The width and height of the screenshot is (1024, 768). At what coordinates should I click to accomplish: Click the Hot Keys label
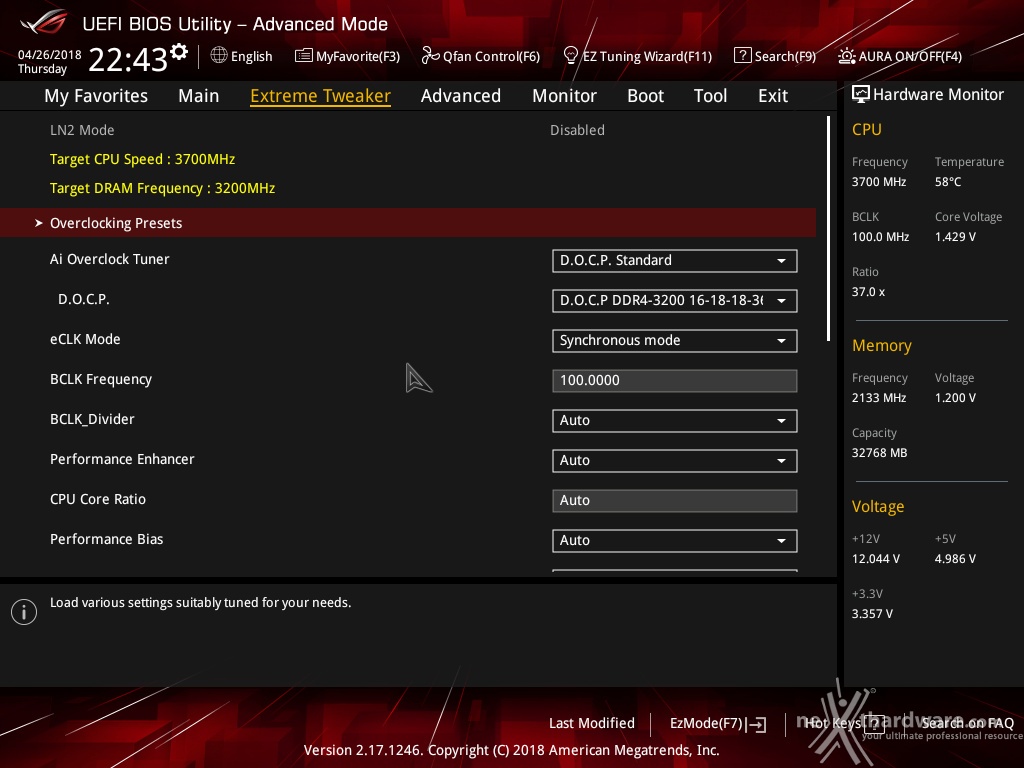coord(833,723)
